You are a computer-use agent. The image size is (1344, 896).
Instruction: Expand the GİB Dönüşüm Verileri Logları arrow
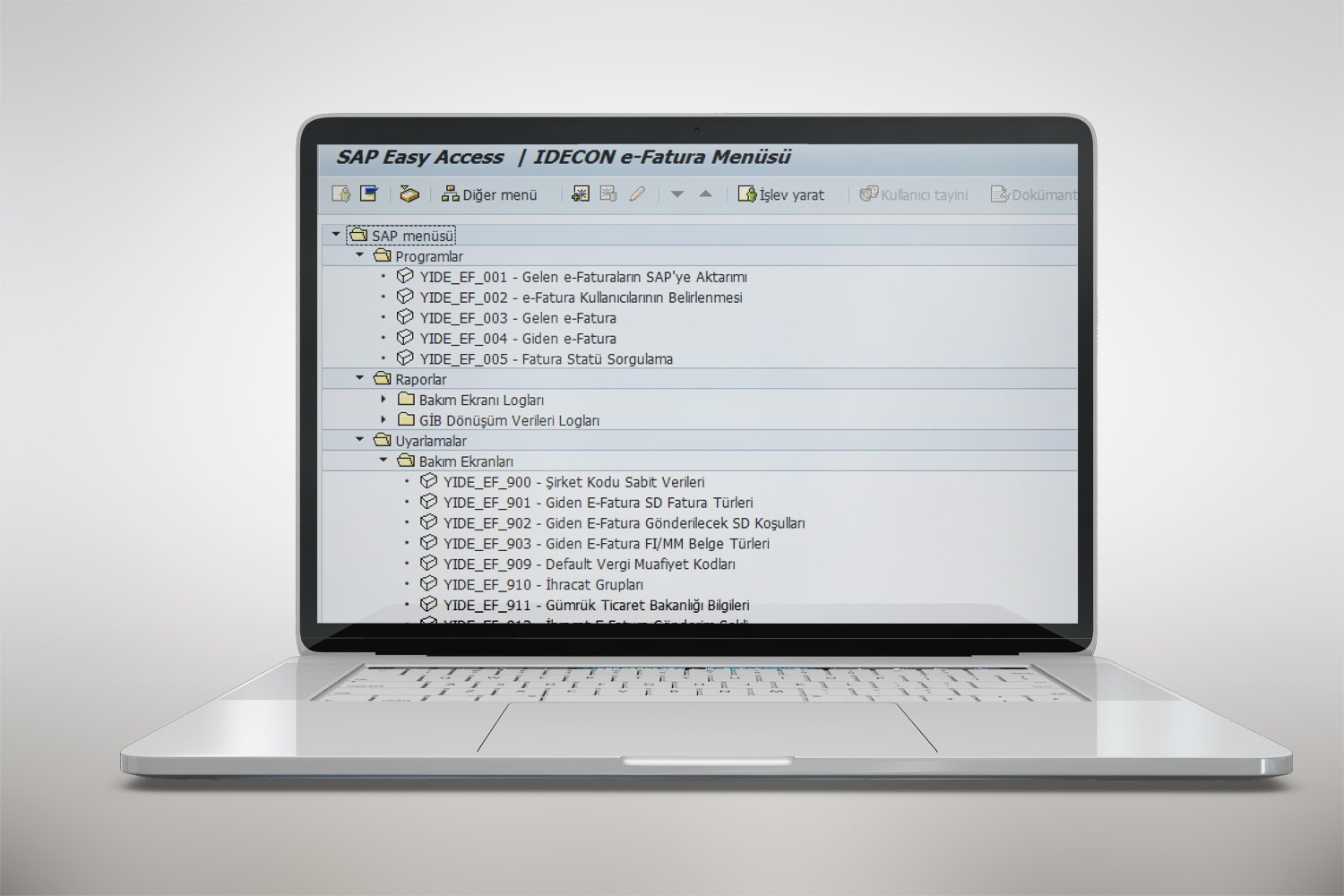pos(383,419)
